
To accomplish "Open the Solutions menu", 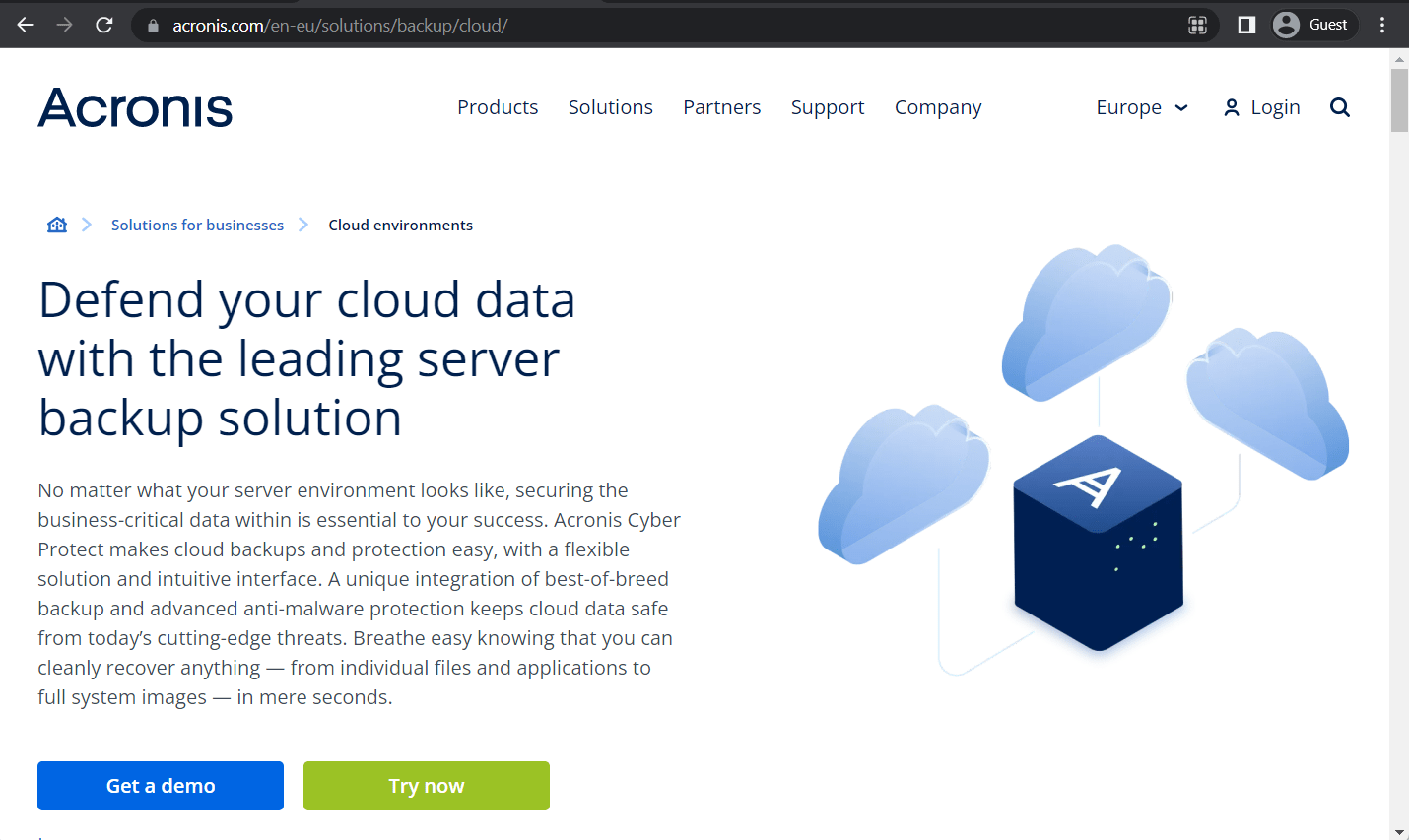I will [x=610, y=107].
